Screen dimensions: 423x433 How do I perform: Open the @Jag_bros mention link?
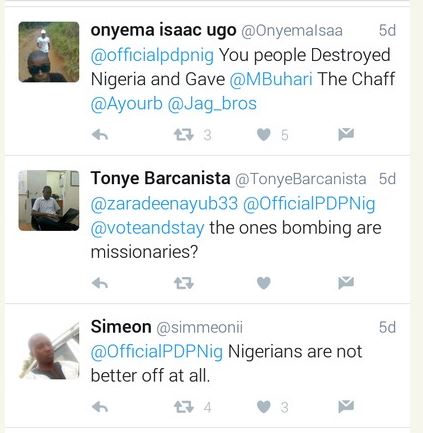click(212, 104)
